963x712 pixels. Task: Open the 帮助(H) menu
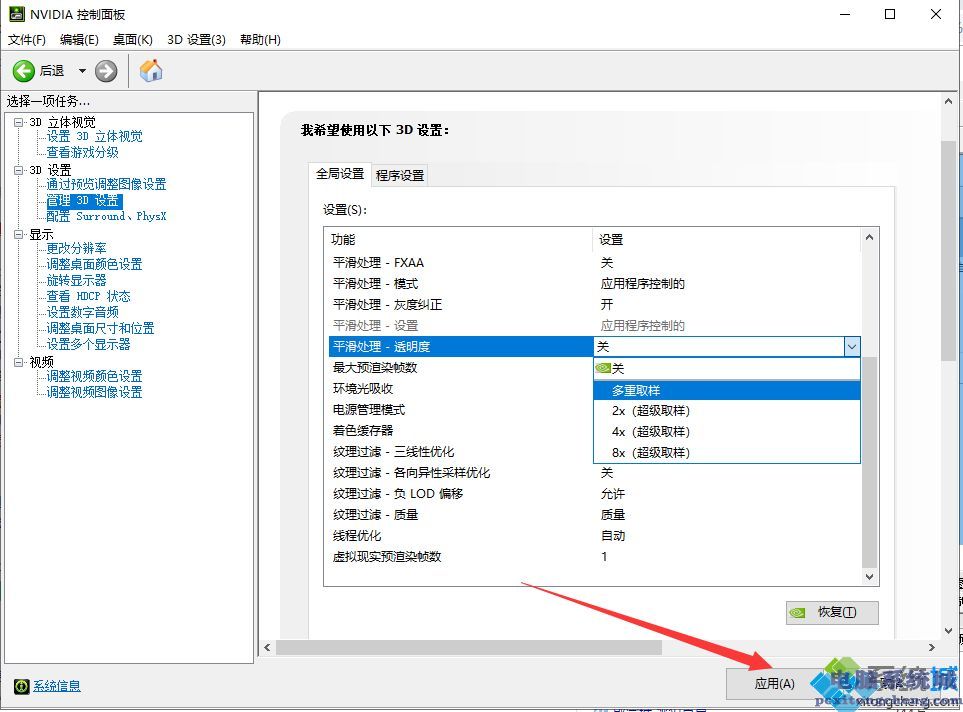[260, 39]
